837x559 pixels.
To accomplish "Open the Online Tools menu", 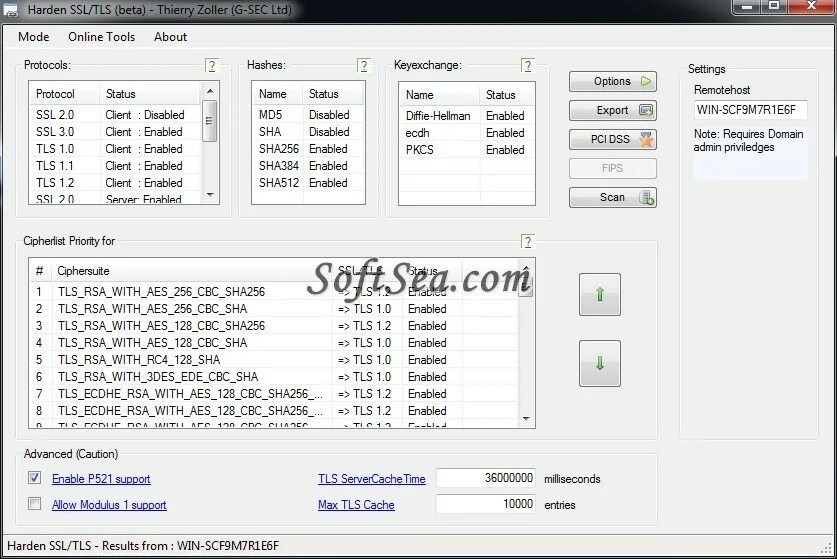I will 101,37.
